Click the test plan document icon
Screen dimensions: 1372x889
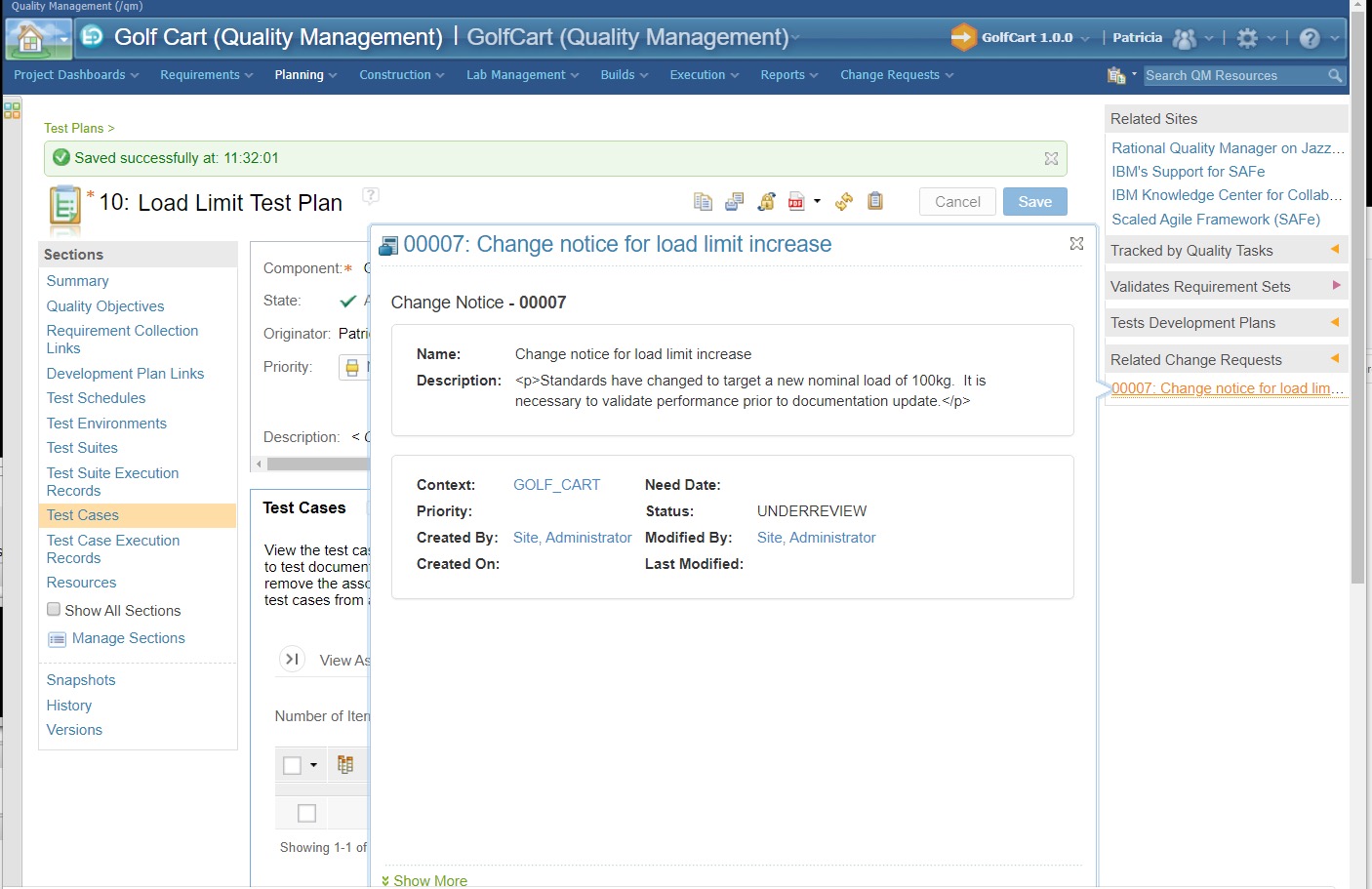pos(64,207)
